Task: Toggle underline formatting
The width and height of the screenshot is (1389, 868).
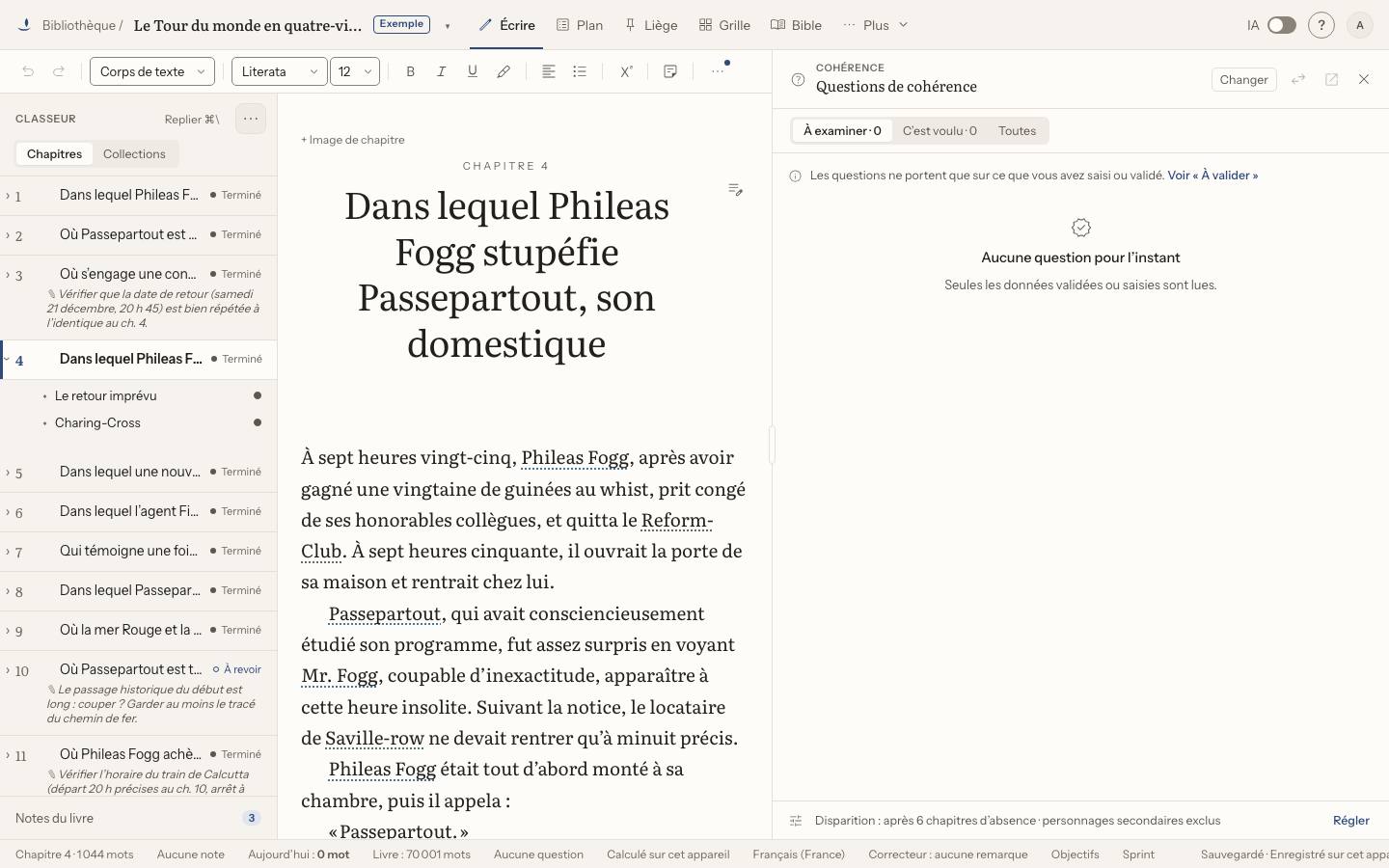Action: point(473,71)
